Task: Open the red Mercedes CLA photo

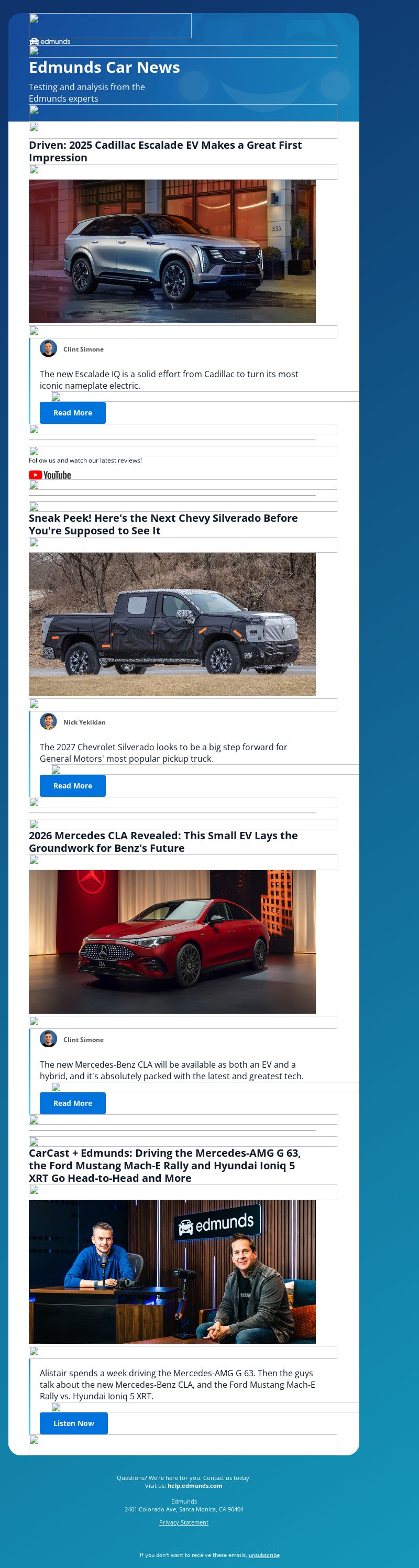Action: click(172, 941)
